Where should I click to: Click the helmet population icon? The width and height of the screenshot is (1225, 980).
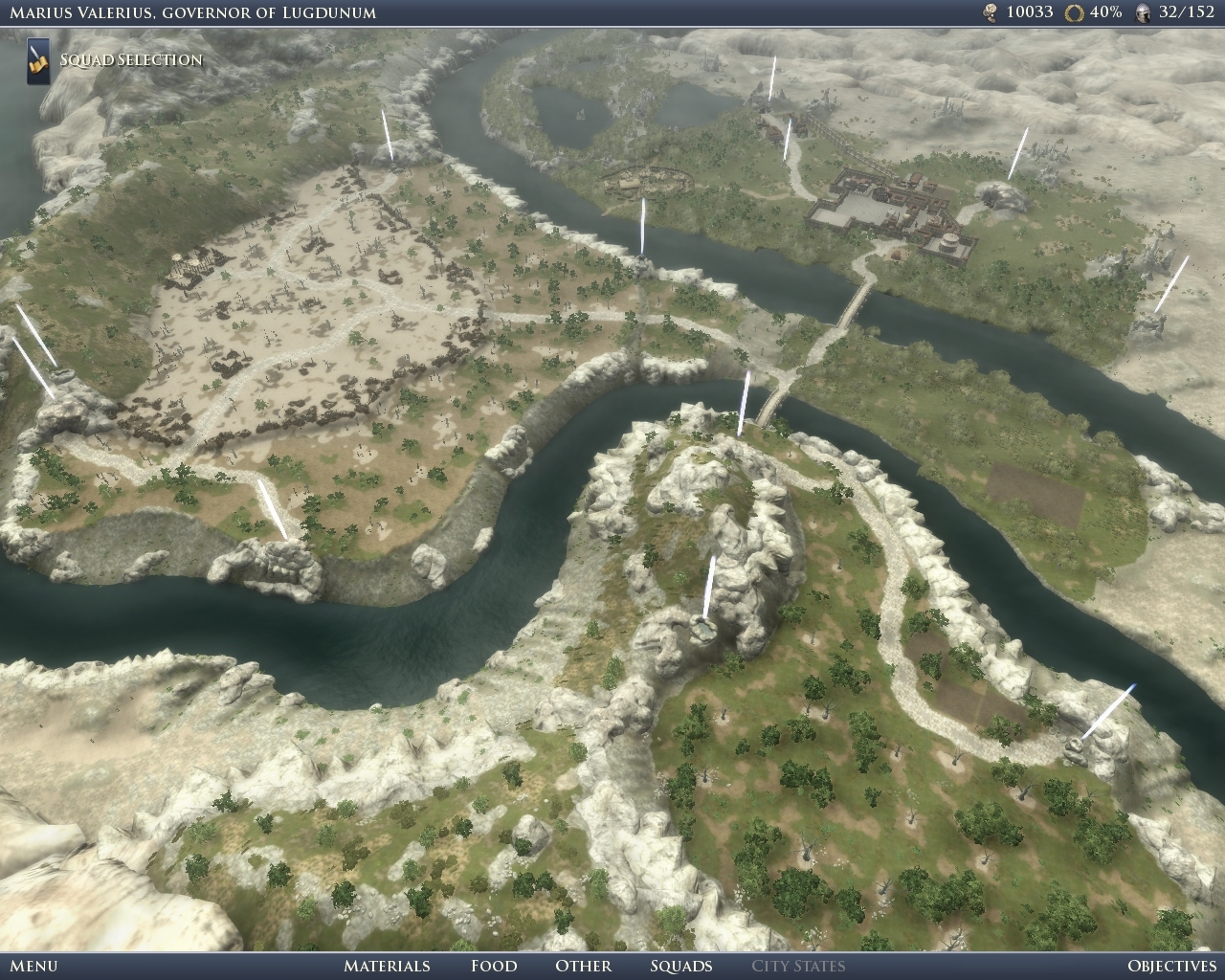point(1143,11)
